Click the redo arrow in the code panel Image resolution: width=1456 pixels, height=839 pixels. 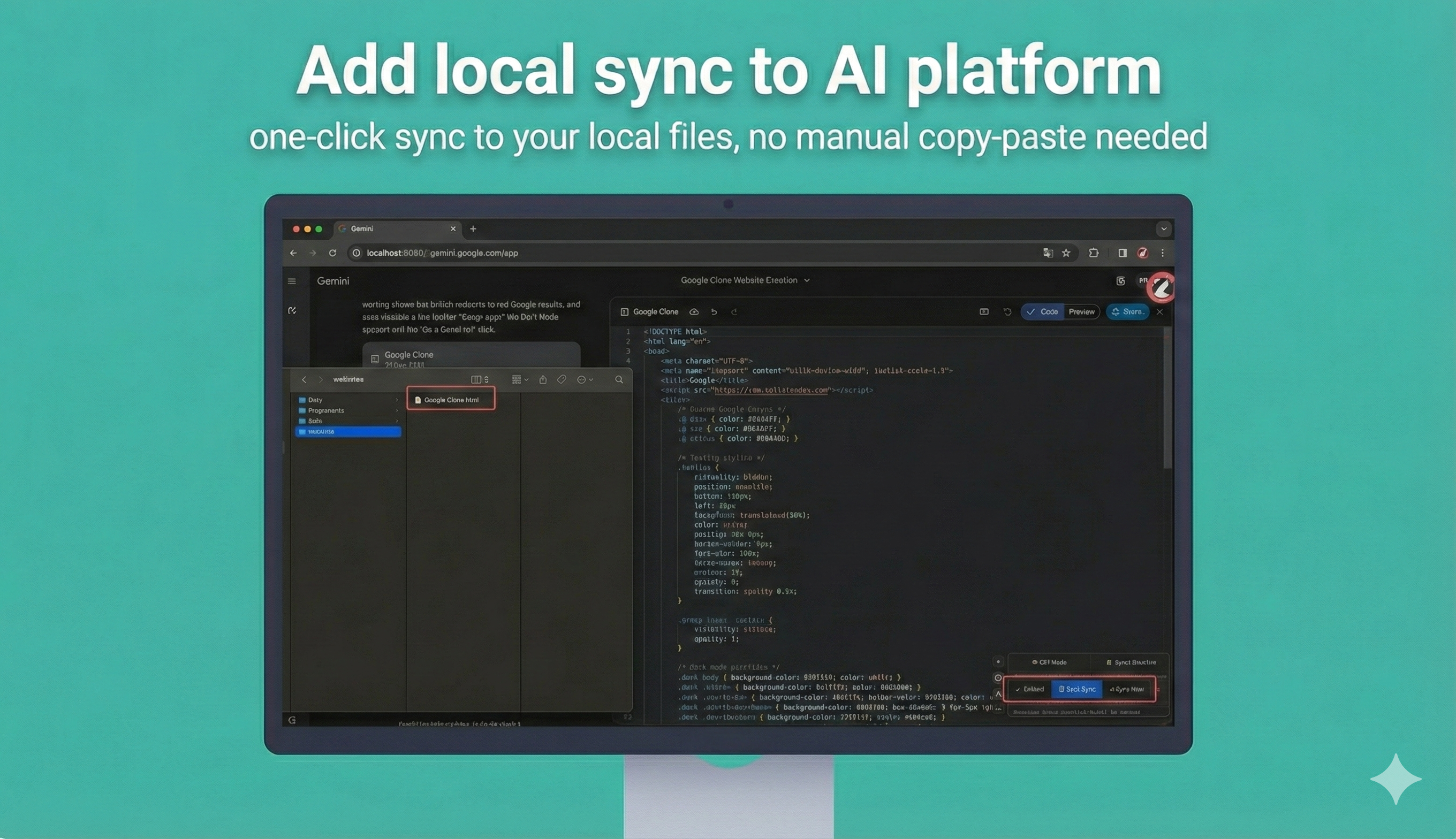click(734, 311)
